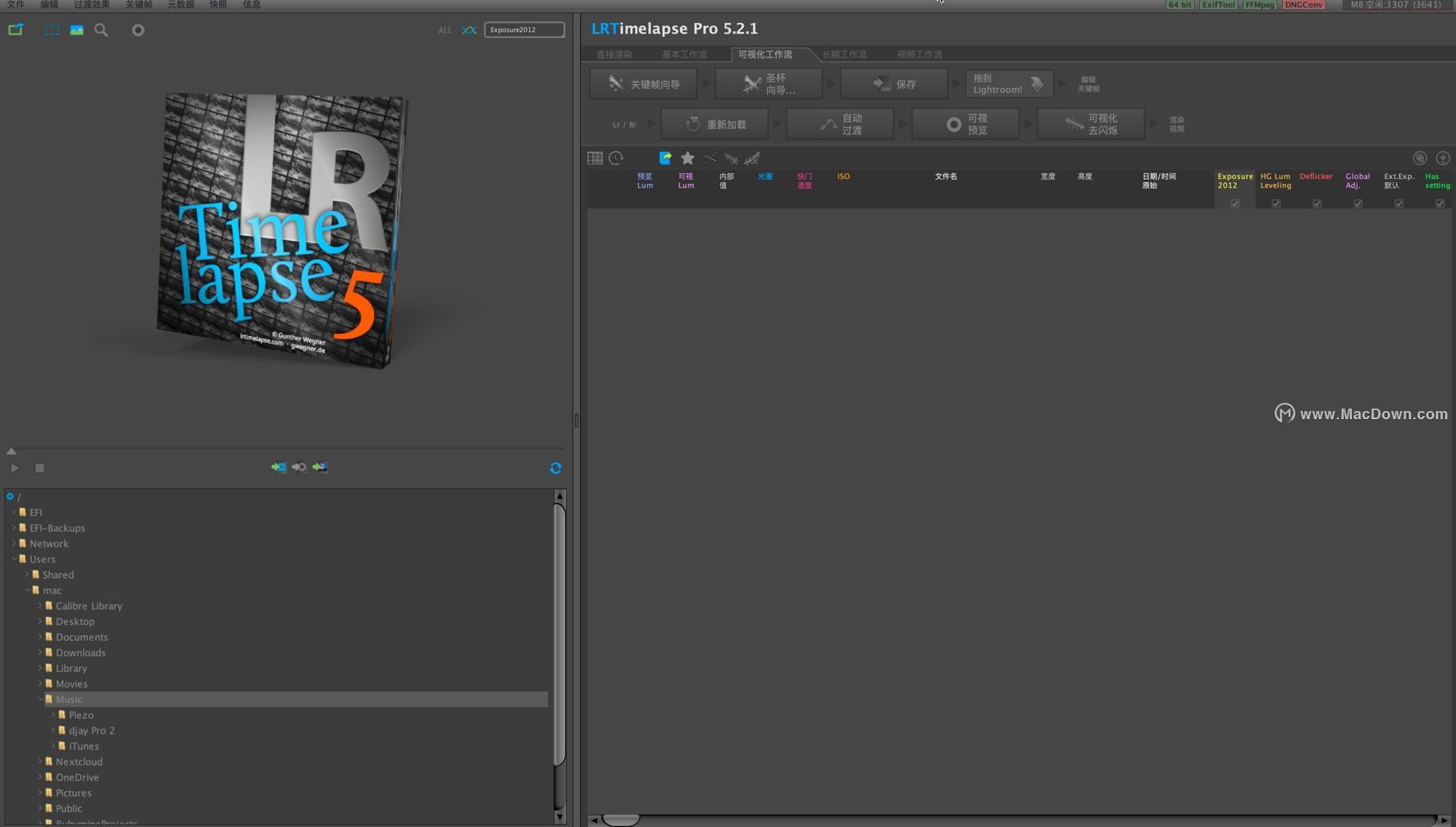Switch to the 视频工作流 tab
Image resolution: width=1456 pixels, height=827 pixels.
click(920, 54)
